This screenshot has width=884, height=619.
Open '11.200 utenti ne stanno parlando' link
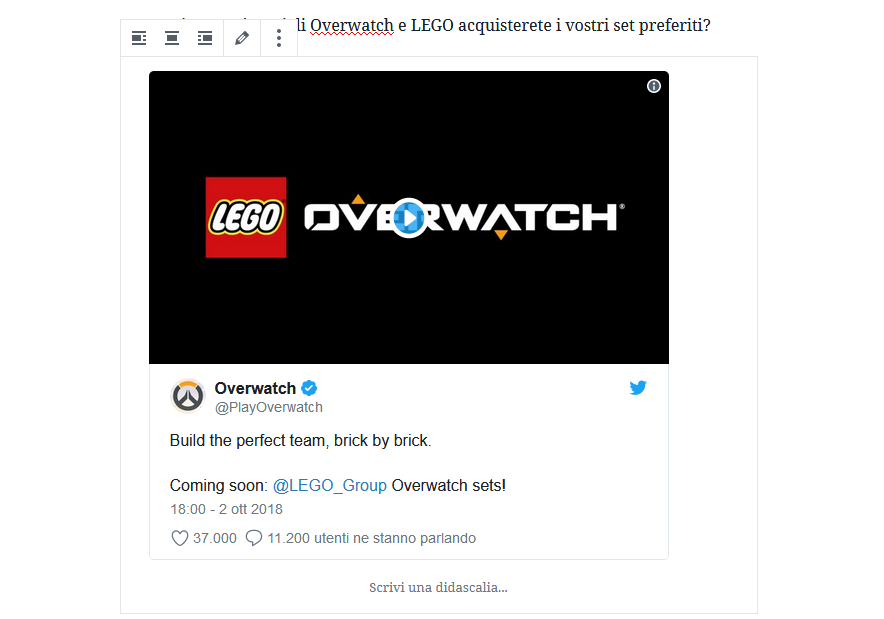click(372, 538)
